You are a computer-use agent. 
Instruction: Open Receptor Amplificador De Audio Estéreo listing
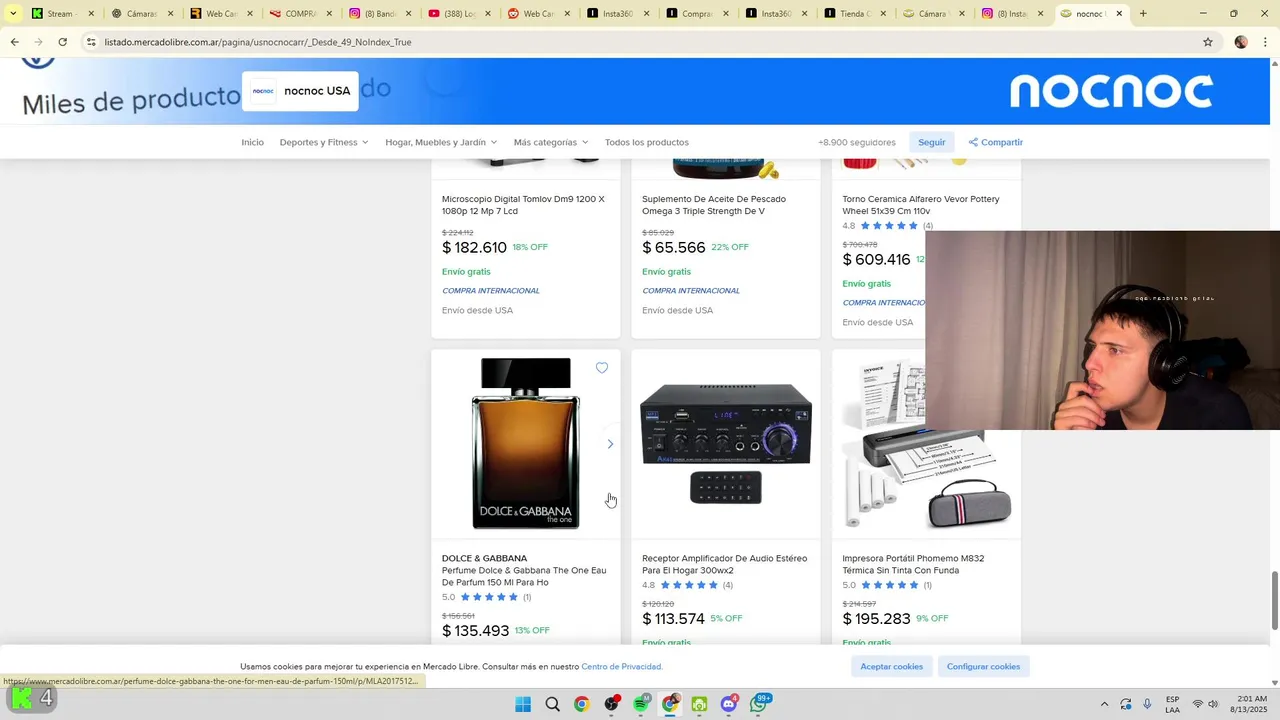(x=724, y=564)
